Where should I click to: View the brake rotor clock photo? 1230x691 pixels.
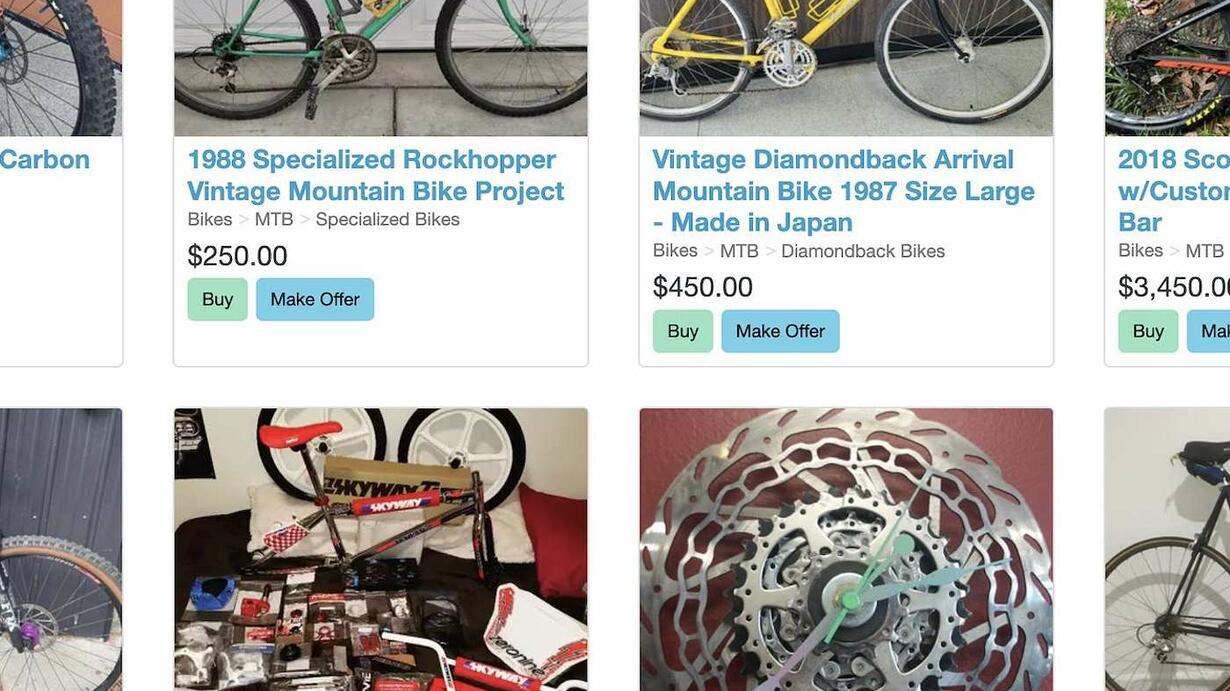pyautogui.click(x=846, y=549)
